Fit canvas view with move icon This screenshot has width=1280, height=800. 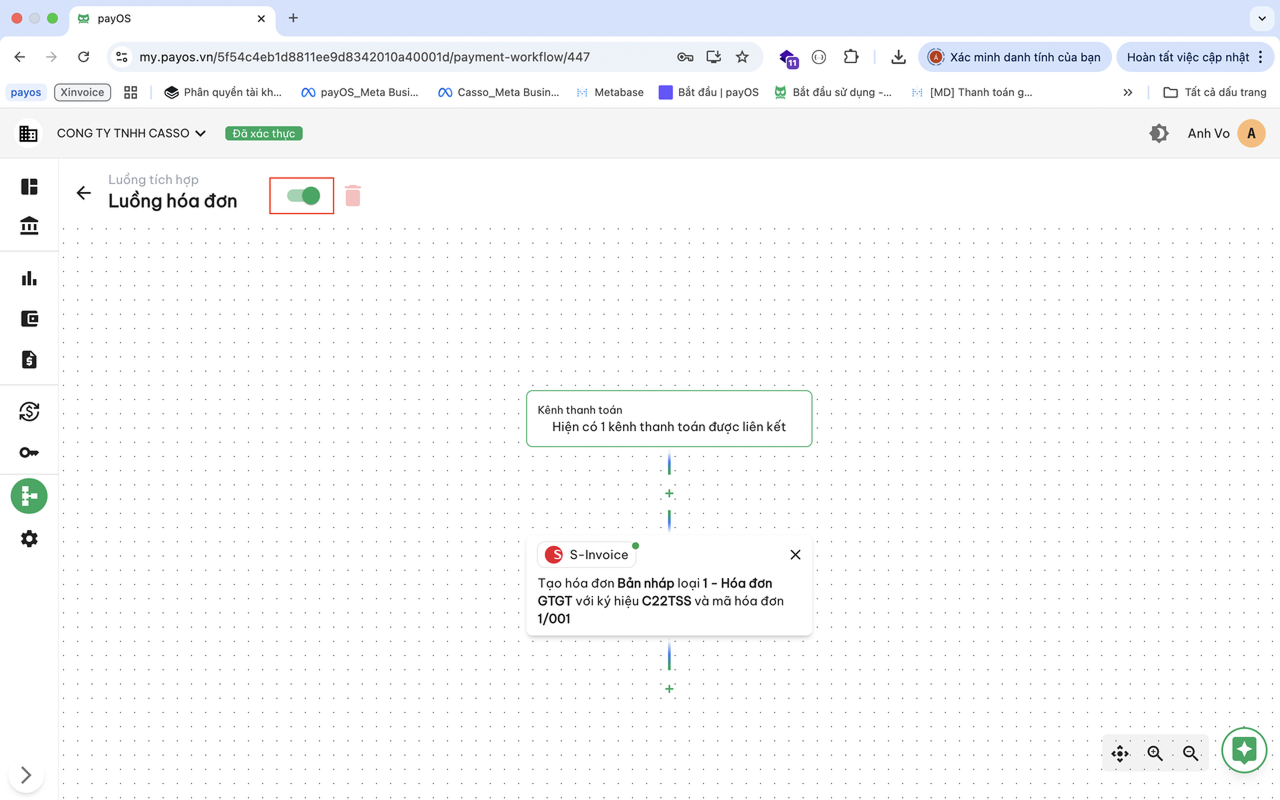(1120, 753)
